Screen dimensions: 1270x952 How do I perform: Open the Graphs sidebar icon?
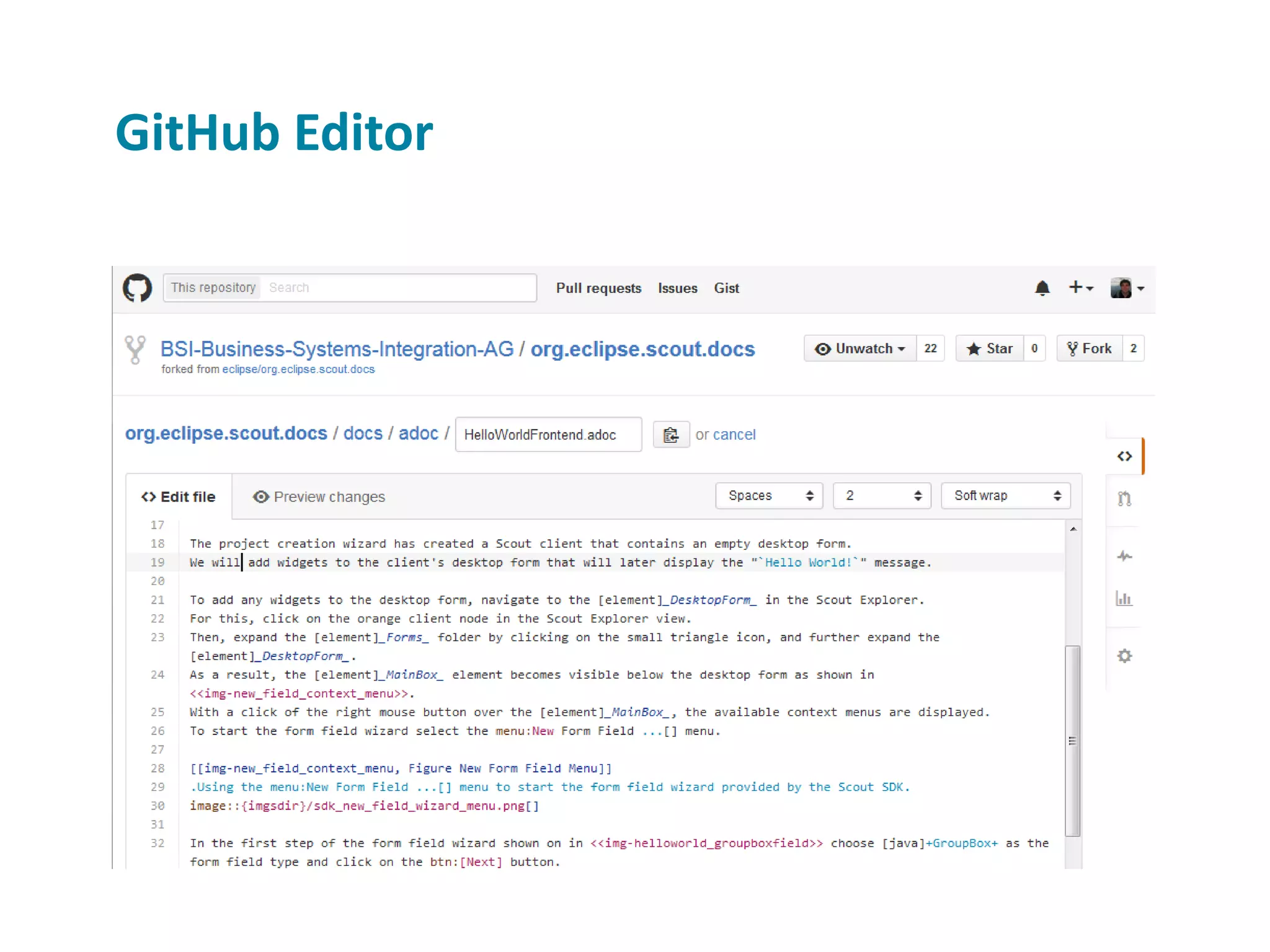[x=1124, y=598]
